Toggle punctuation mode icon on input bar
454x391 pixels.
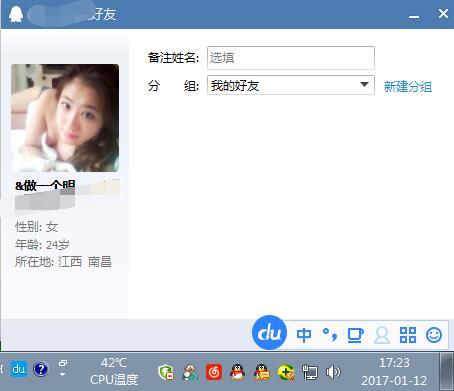click(x=330, y=335)
